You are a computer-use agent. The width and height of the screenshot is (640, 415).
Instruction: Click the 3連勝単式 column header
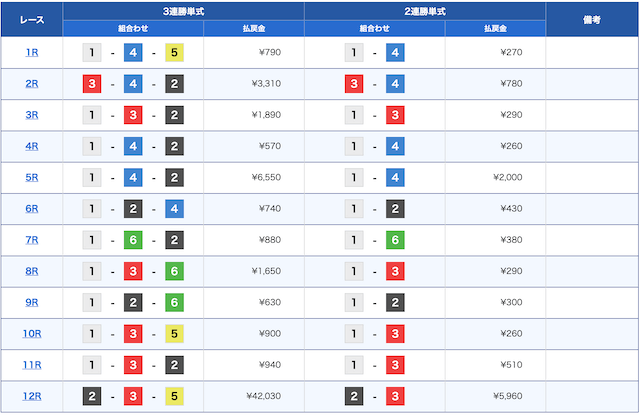click(183, 11)
